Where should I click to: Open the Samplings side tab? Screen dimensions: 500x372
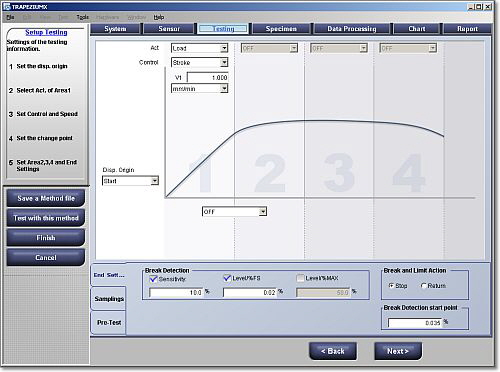pos(109,299)
